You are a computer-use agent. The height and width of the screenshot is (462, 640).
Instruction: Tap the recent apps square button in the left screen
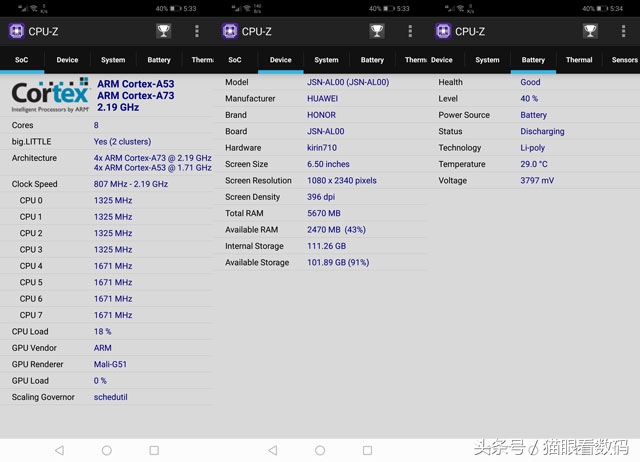[x=154, y=450]
